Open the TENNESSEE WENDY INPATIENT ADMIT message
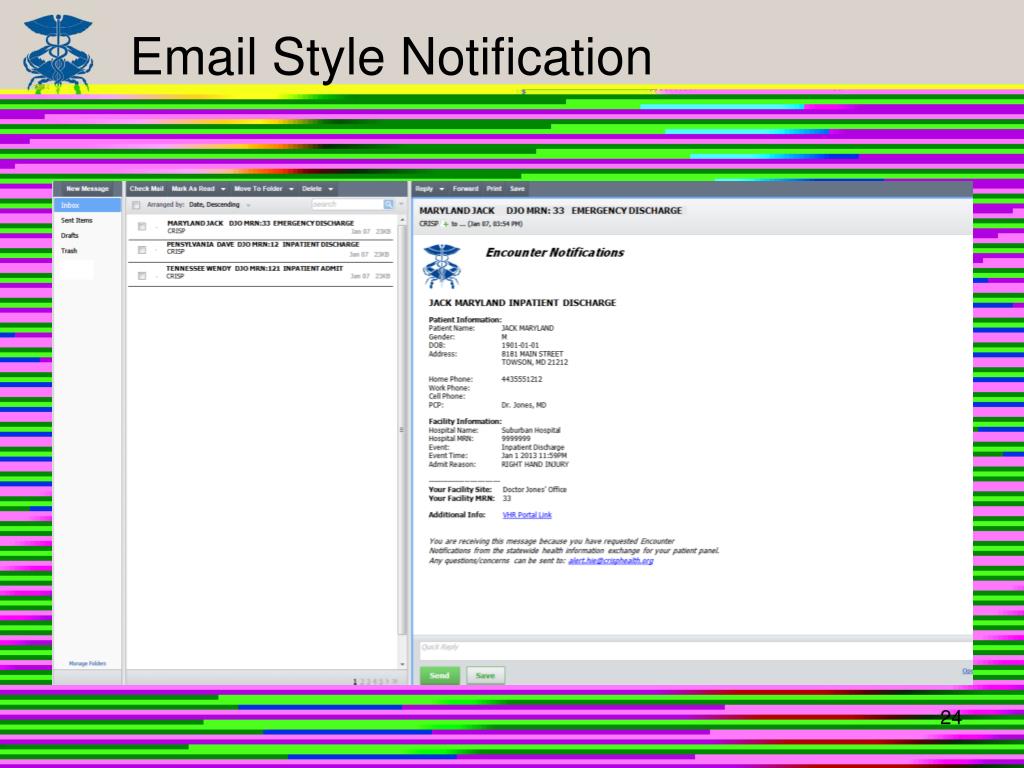1024x768 pixels. point(261,274)
